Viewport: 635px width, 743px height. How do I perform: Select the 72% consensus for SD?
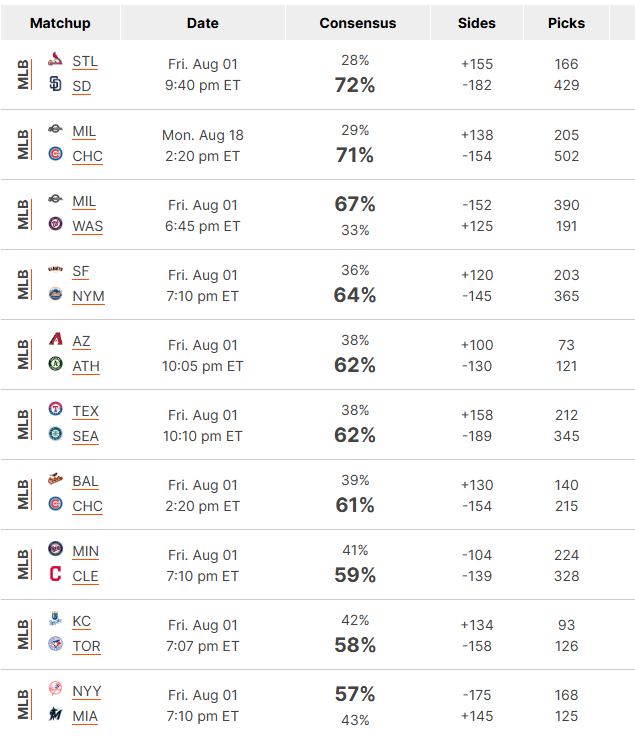355,85
